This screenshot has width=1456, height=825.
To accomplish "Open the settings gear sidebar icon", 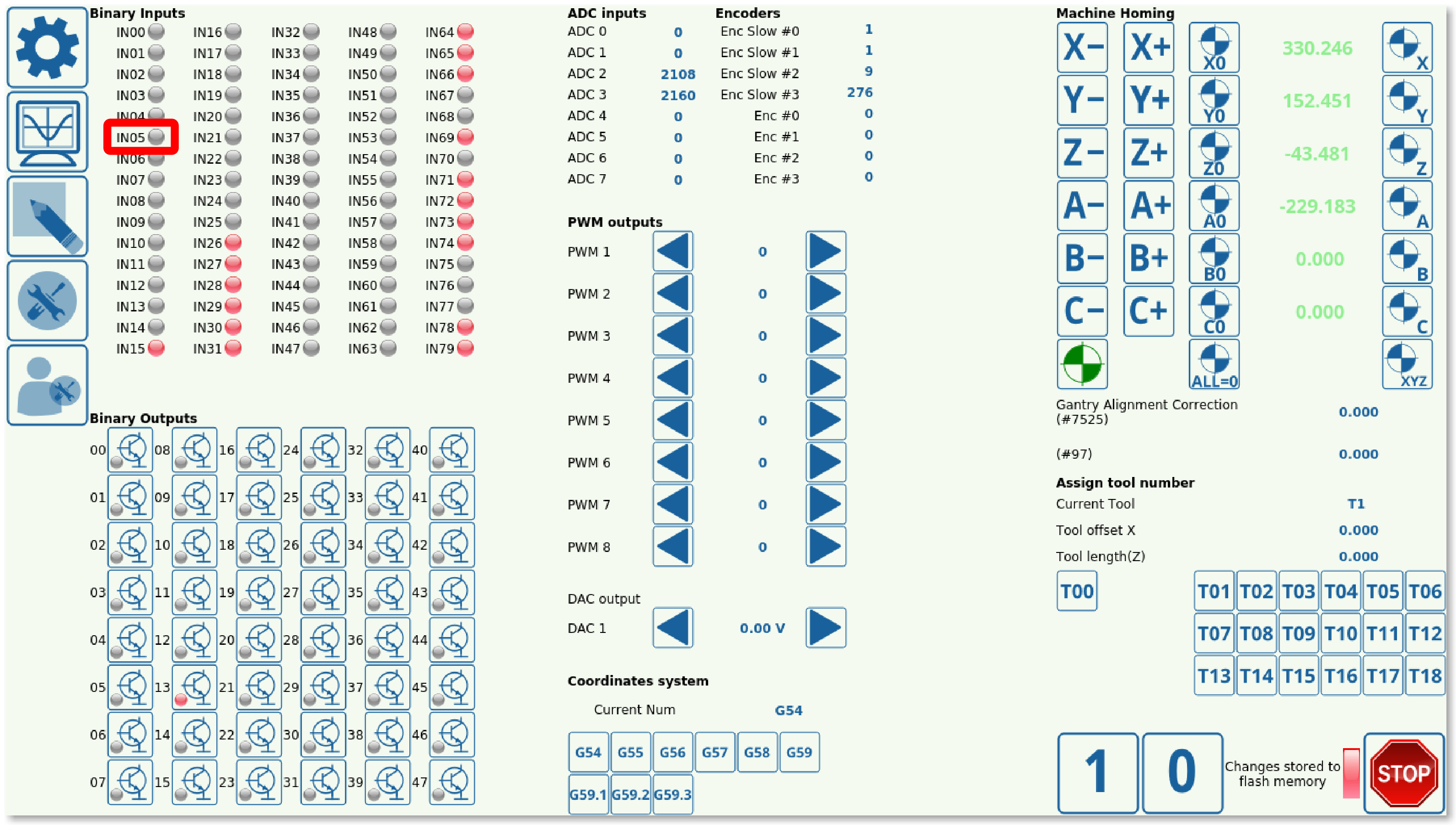I will (x=47, y=48).
